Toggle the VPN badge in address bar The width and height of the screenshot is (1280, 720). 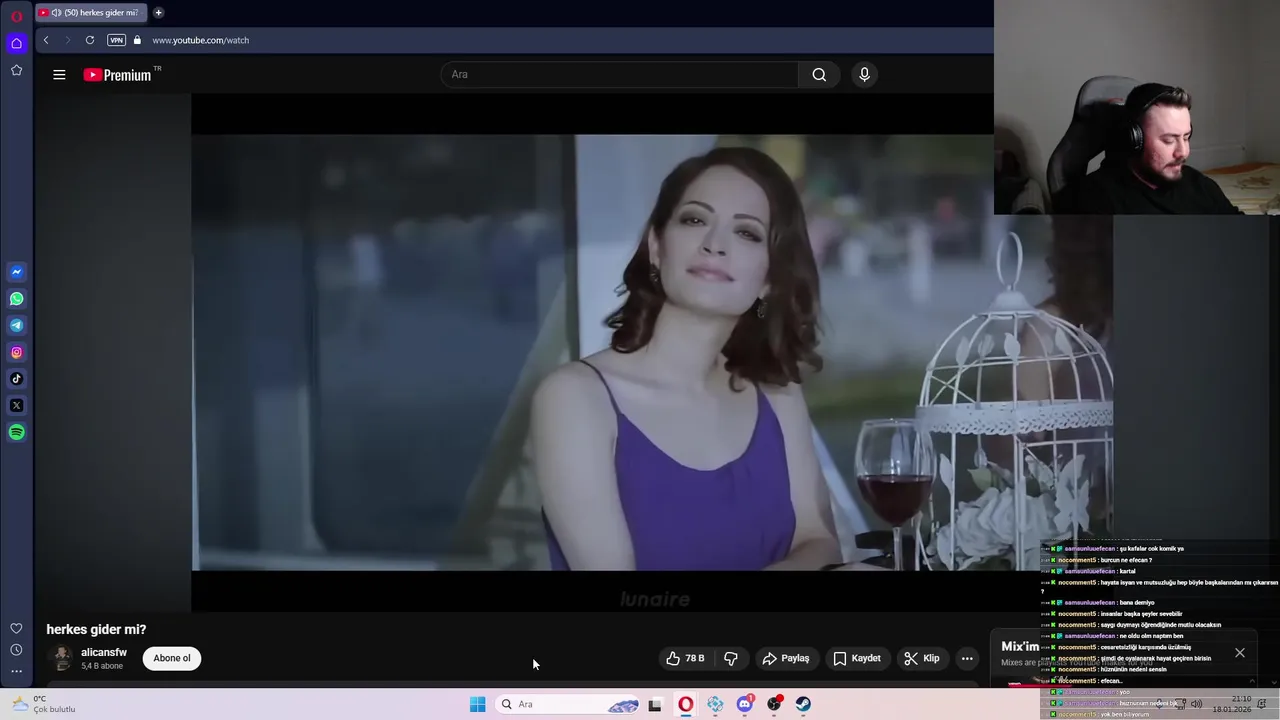pos(116,40)
